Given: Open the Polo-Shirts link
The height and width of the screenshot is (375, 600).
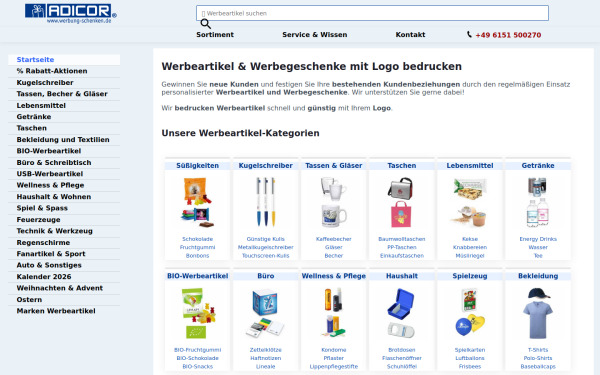Looking at the screenshot, I should click(538, 359).
